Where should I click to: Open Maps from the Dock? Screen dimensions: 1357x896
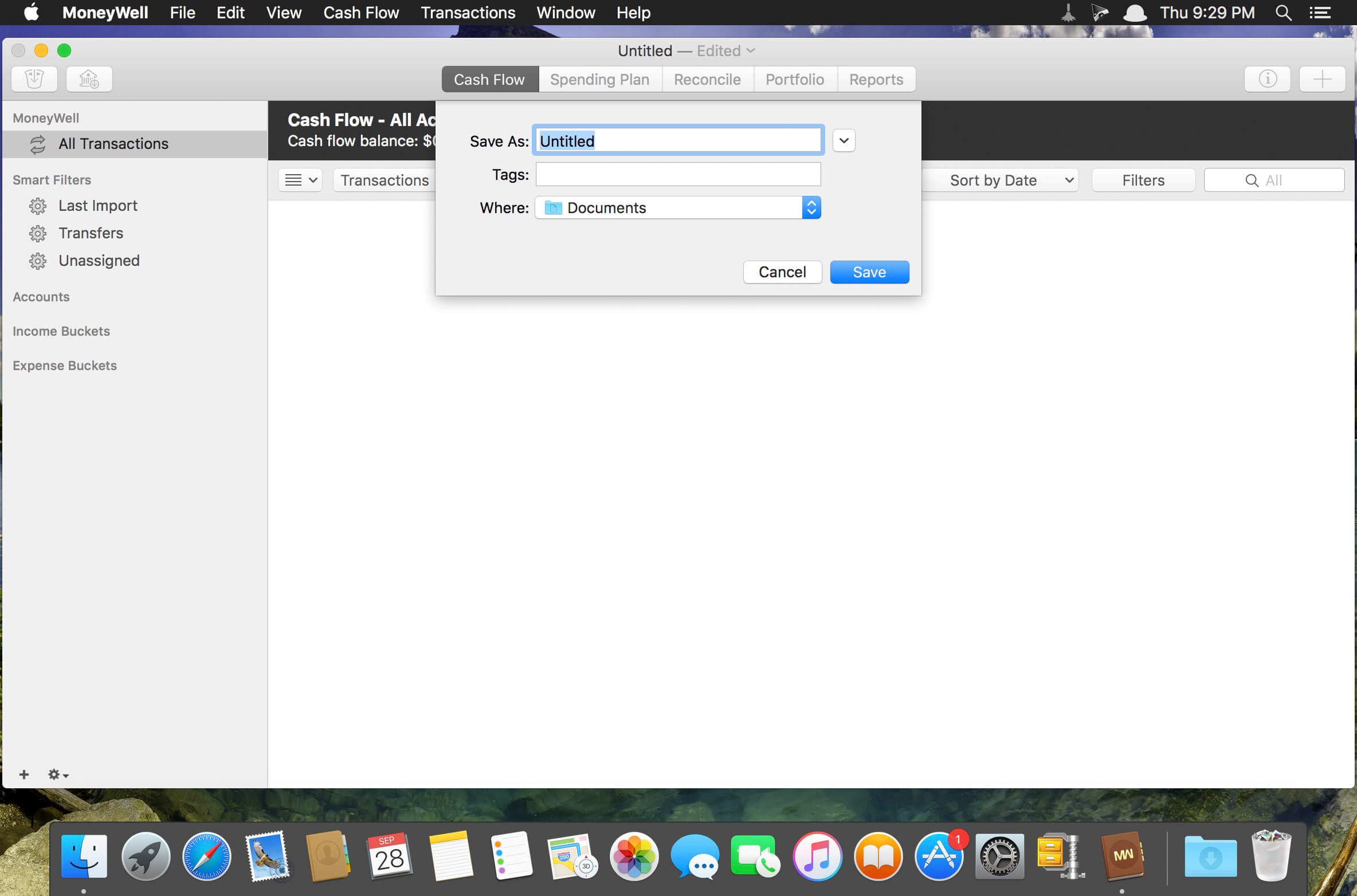pyautogui.click(x=573, y=856)
